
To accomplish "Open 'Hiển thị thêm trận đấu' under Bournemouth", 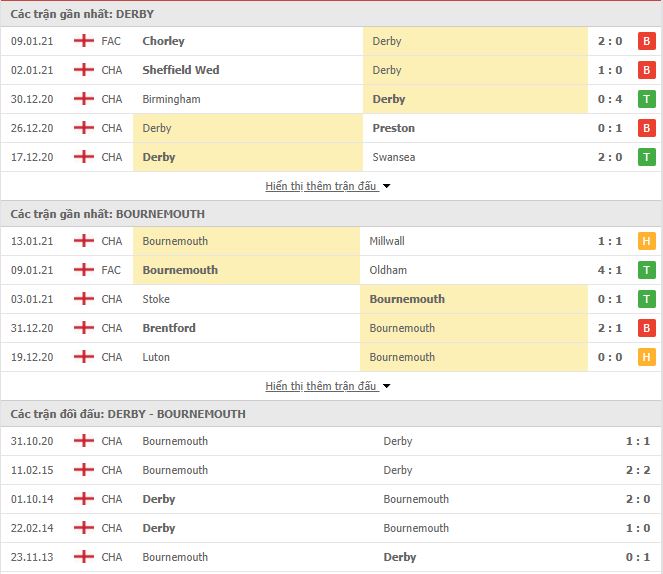I will click(321, 386).
